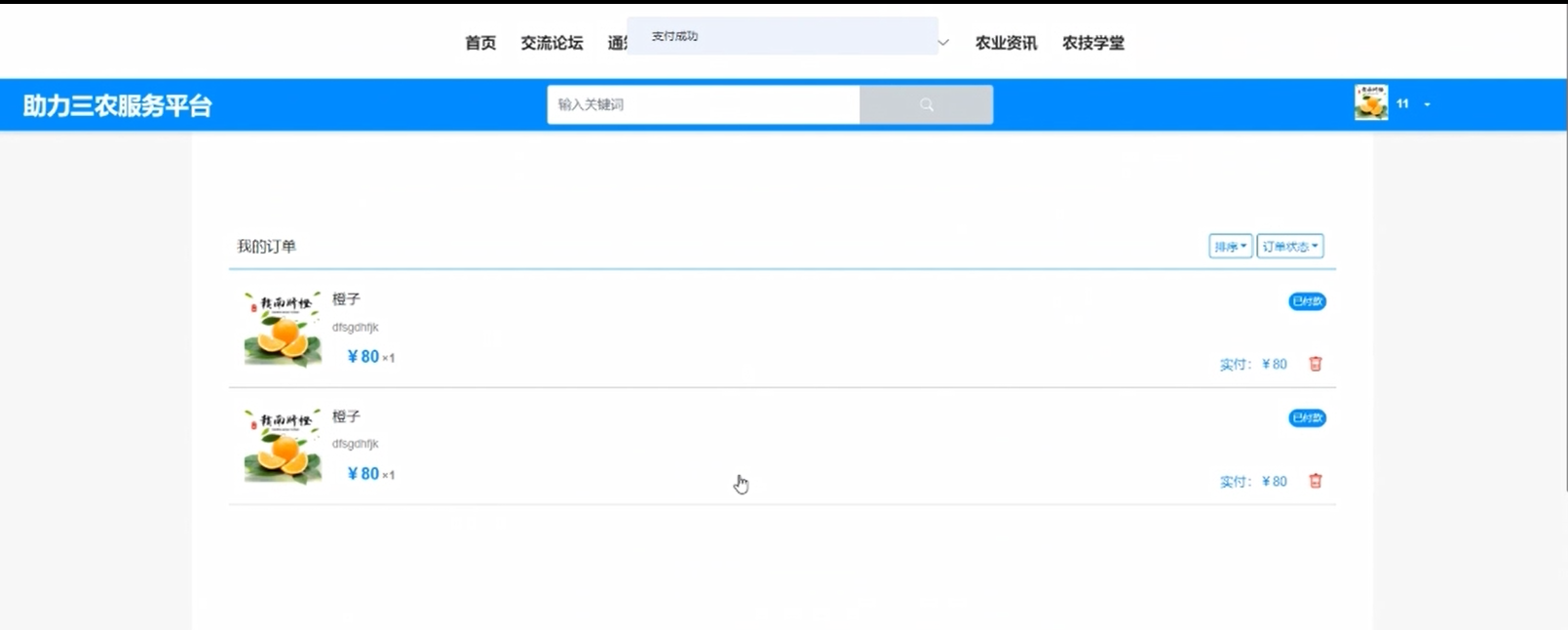Open the 交流论坛 forum menu item
1568x630 pixels.
point(552,43)
